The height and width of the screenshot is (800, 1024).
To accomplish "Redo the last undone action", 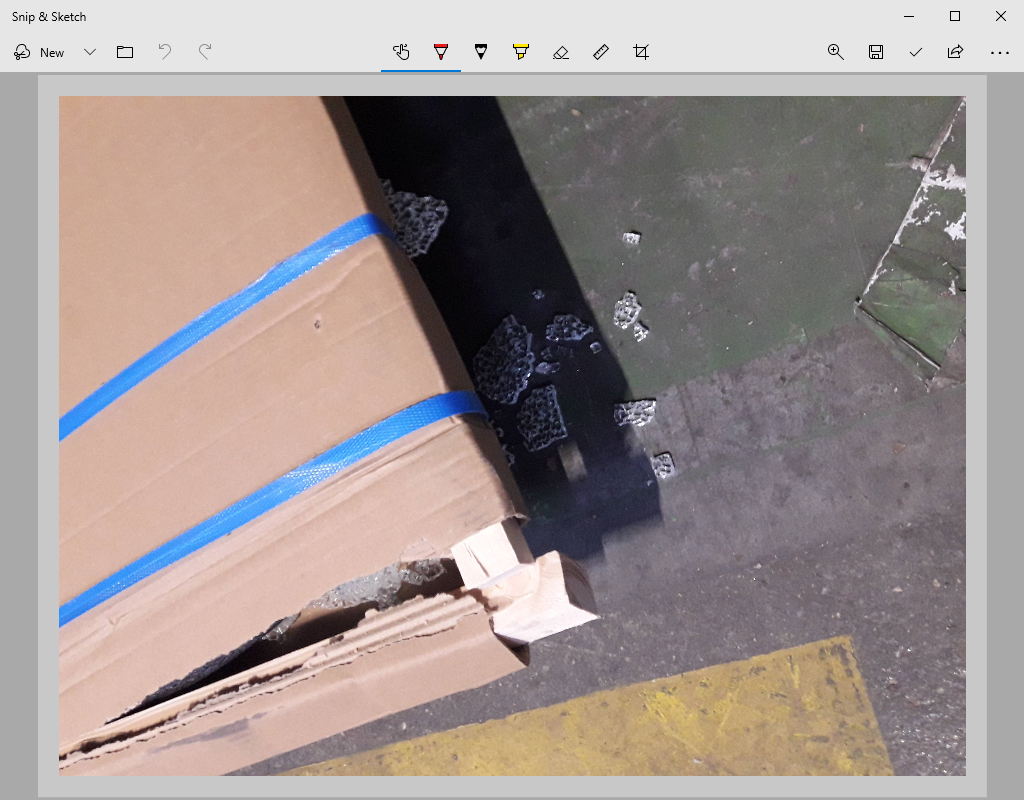I will [205, 52].
